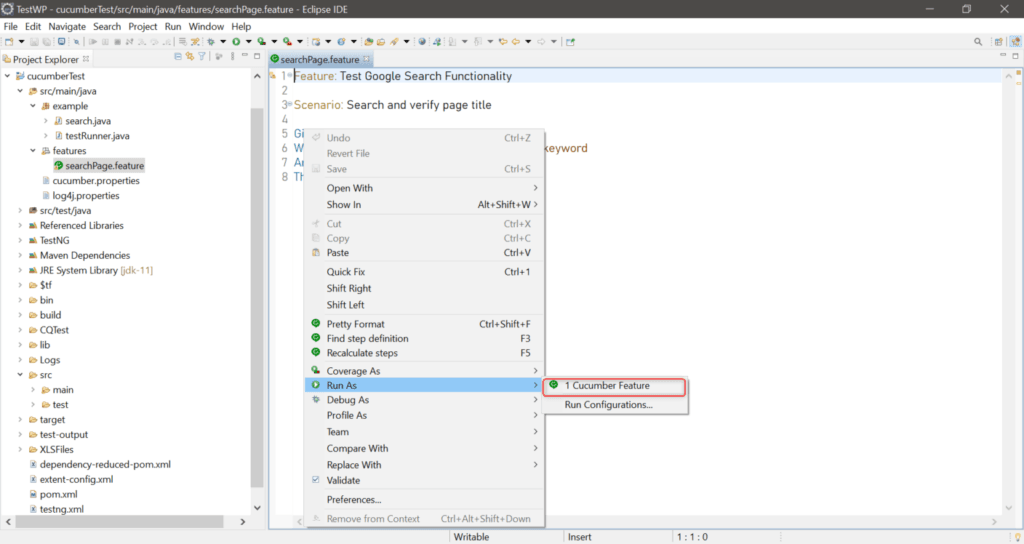Viewport: 1024px width, 544px height.
Task: Select cucumber.properties file
Action: click(x=95, y=181)
